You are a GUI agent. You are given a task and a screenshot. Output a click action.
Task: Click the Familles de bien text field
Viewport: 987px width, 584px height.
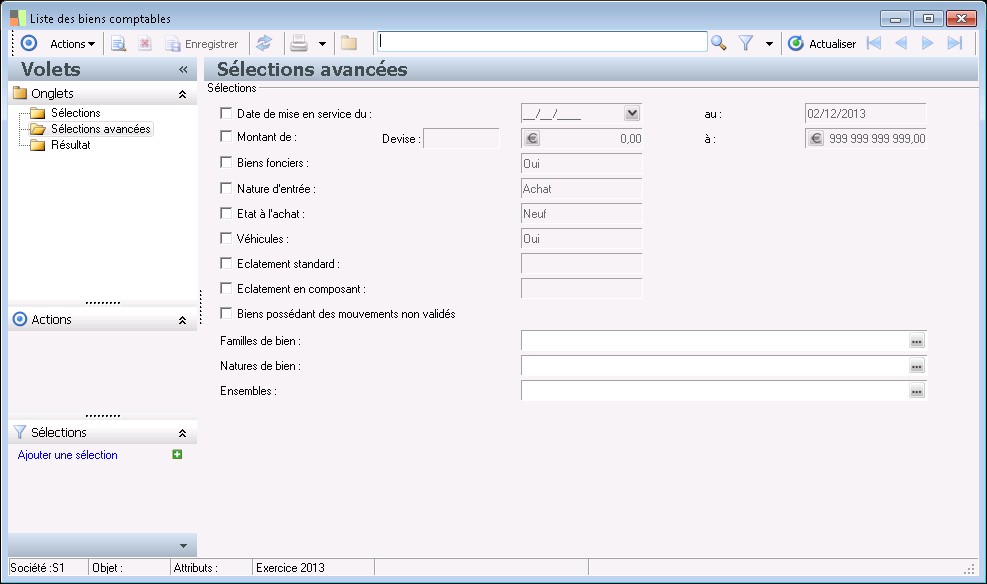click(714, 340)
